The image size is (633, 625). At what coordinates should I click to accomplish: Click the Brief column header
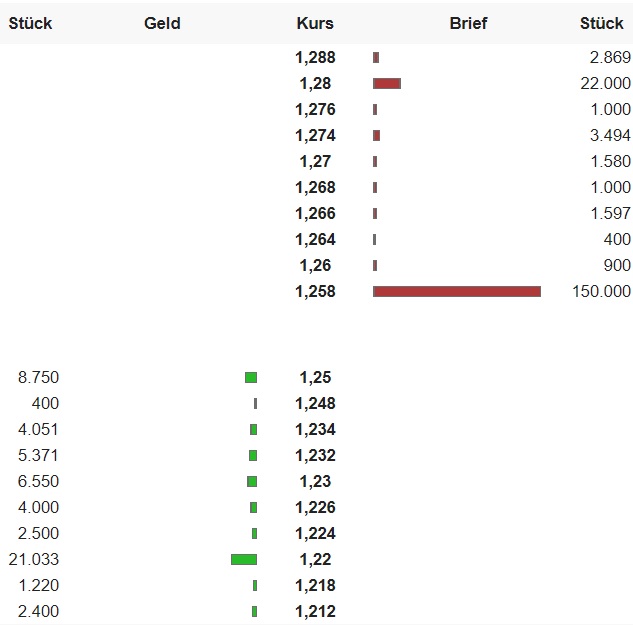(468, 23)
